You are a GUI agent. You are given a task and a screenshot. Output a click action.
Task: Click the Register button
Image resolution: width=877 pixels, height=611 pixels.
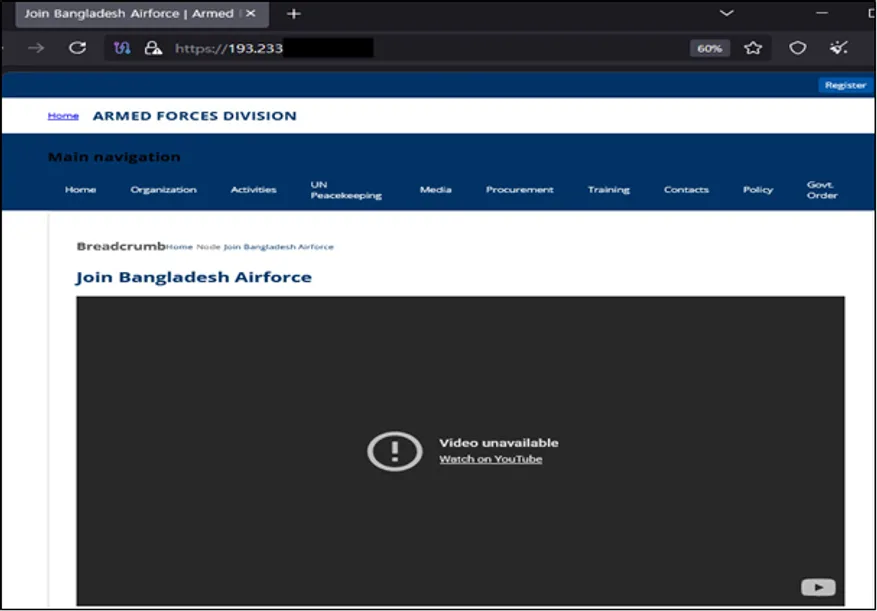coord(845,85)
